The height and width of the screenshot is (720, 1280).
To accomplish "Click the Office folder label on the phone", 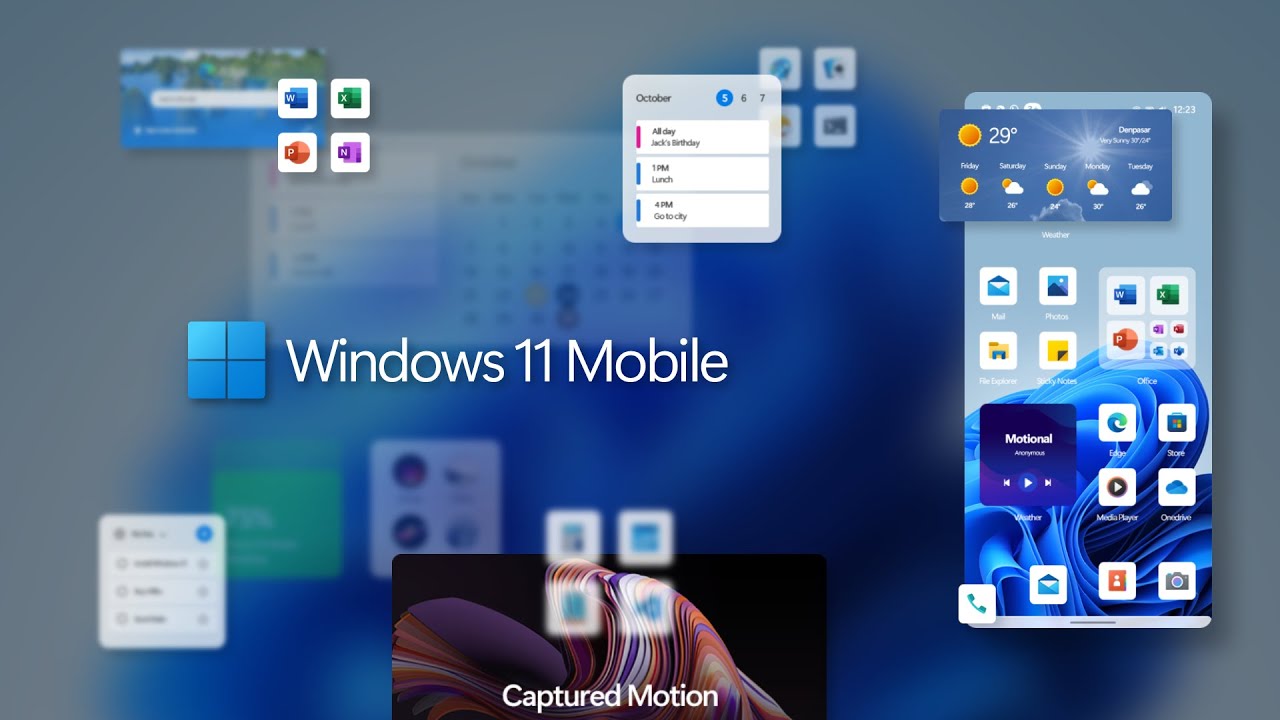I will point(1147,381).
